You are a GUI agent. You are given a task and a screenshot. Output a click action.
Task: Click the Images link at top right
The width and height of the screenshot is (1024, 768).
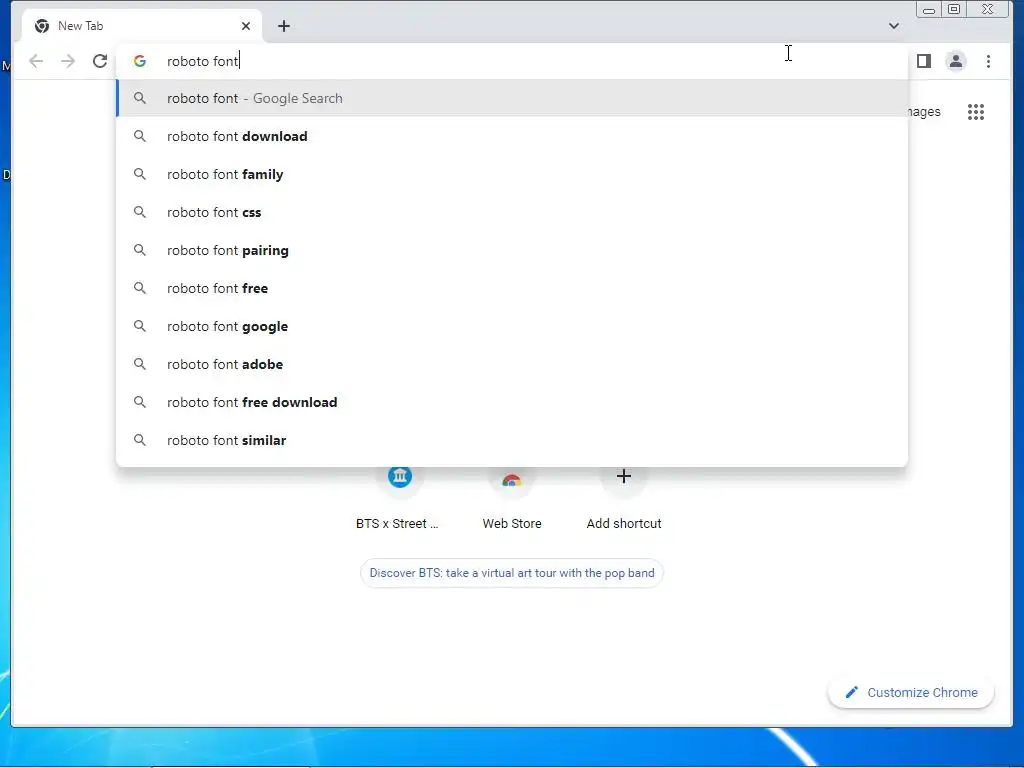[x=924, y=112]
